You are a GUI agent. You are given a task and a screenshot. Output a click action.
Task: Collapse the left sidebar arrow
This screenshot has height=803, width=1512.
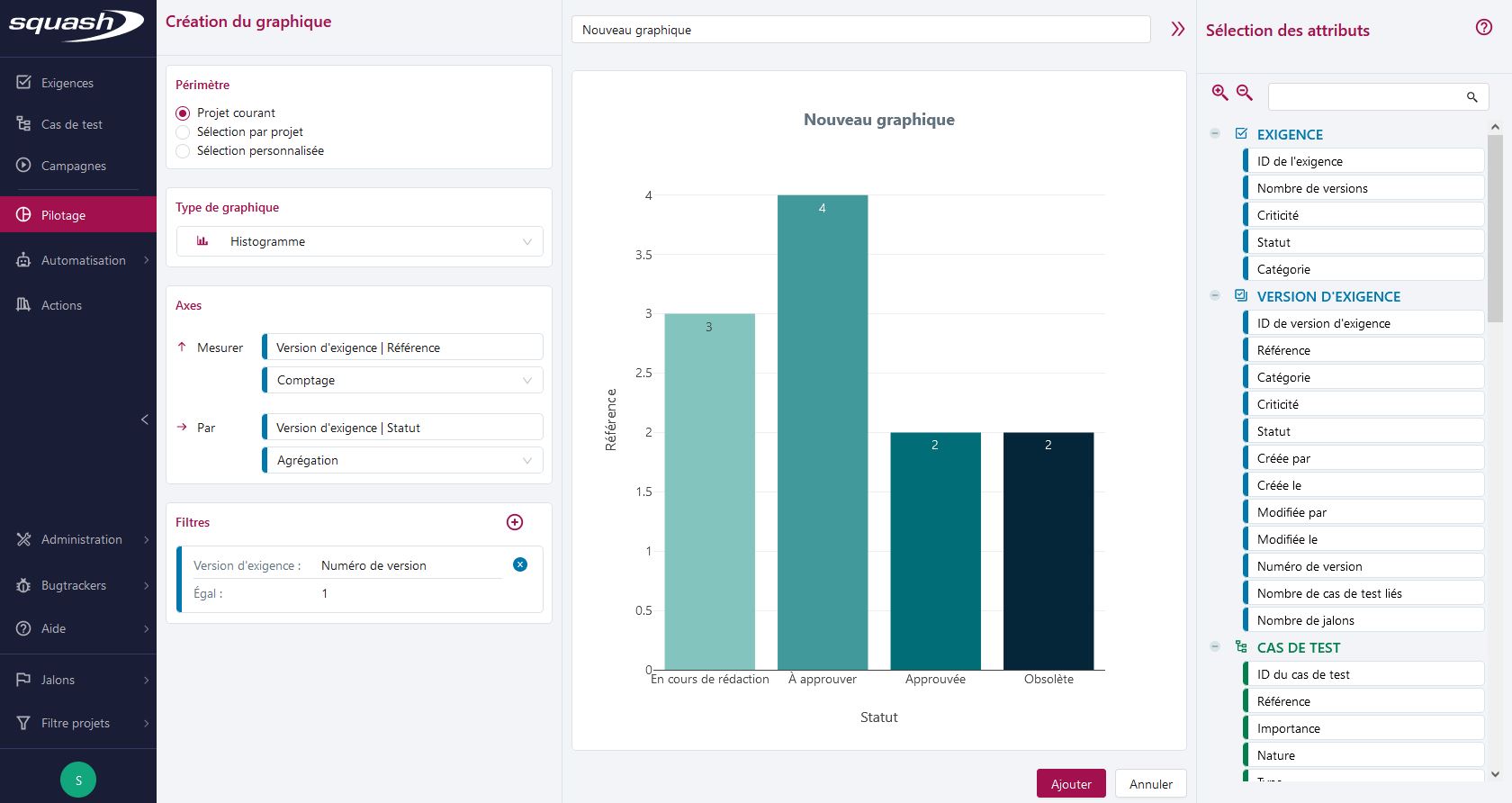coord(145,420)
